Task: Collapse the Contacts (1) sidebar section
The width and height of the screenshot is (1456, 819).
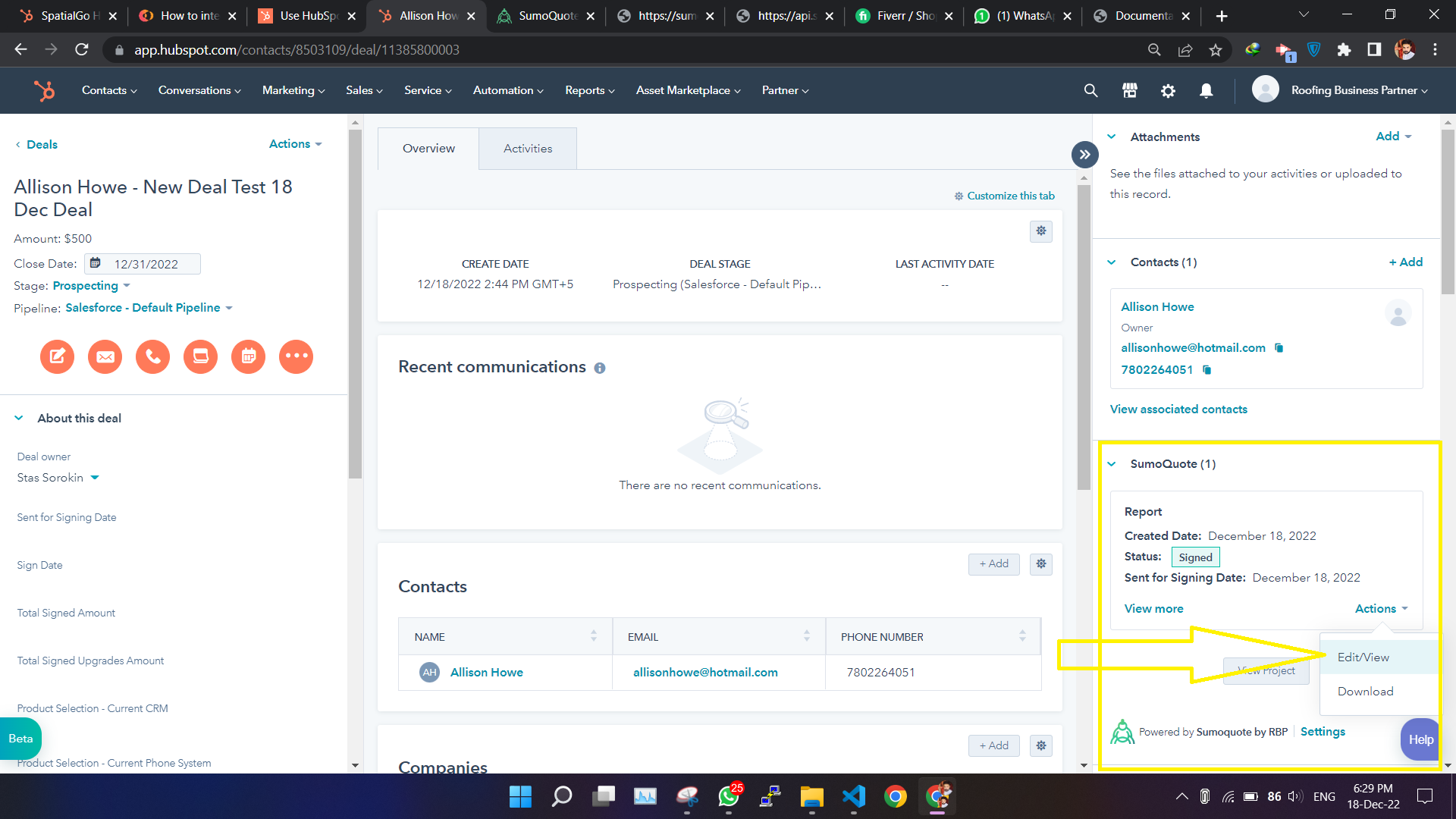Action: coord(1112,262)
